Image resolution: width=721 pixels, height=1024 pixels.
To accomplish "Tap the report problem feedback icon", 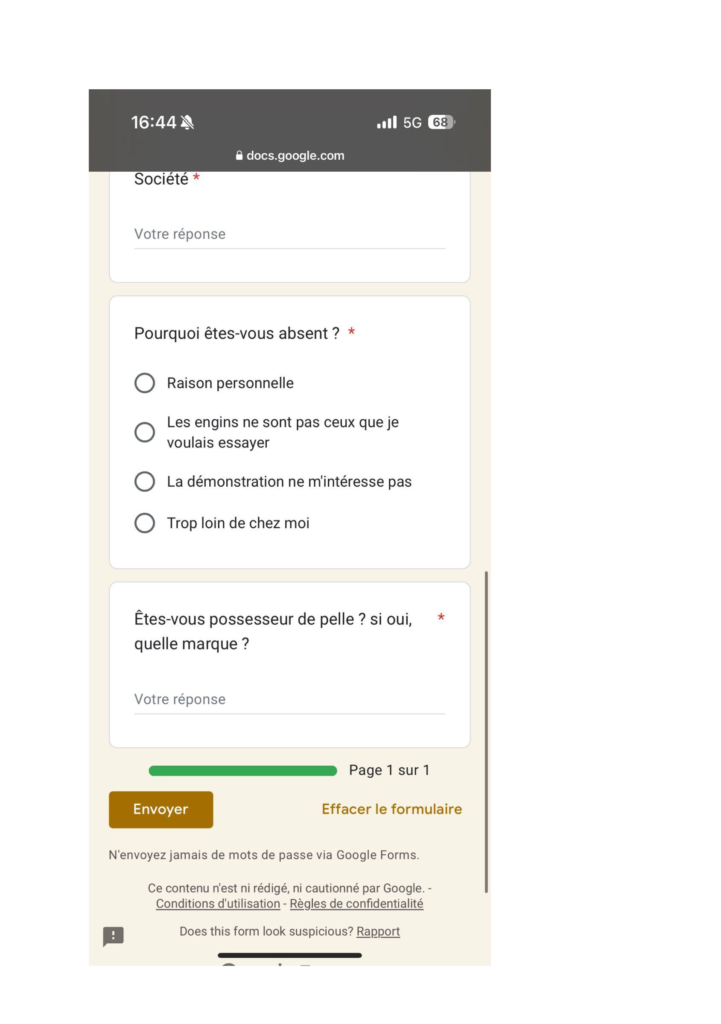I will [x=114, y=936].
